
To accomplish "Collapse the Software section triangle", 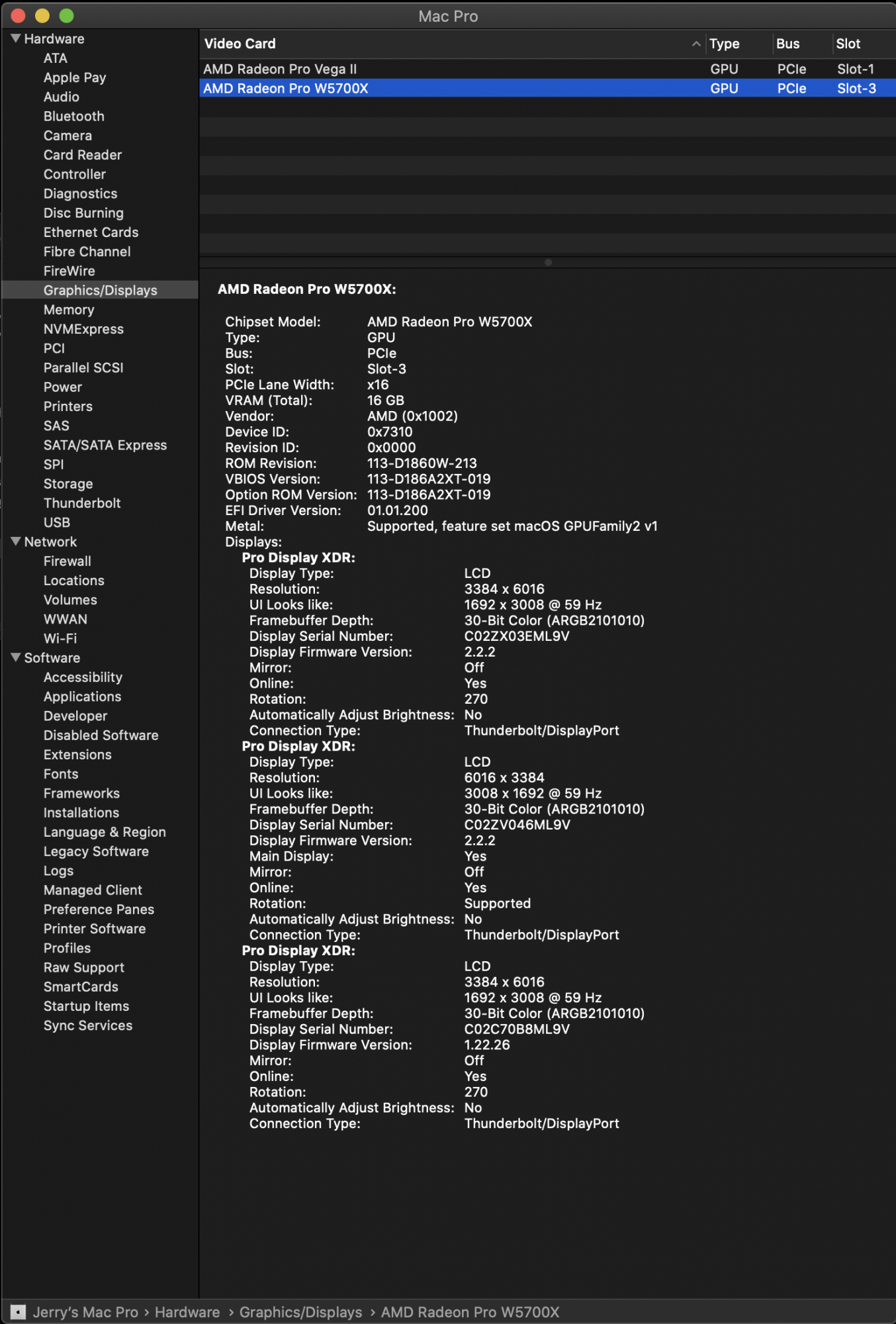I will (16, 657).
